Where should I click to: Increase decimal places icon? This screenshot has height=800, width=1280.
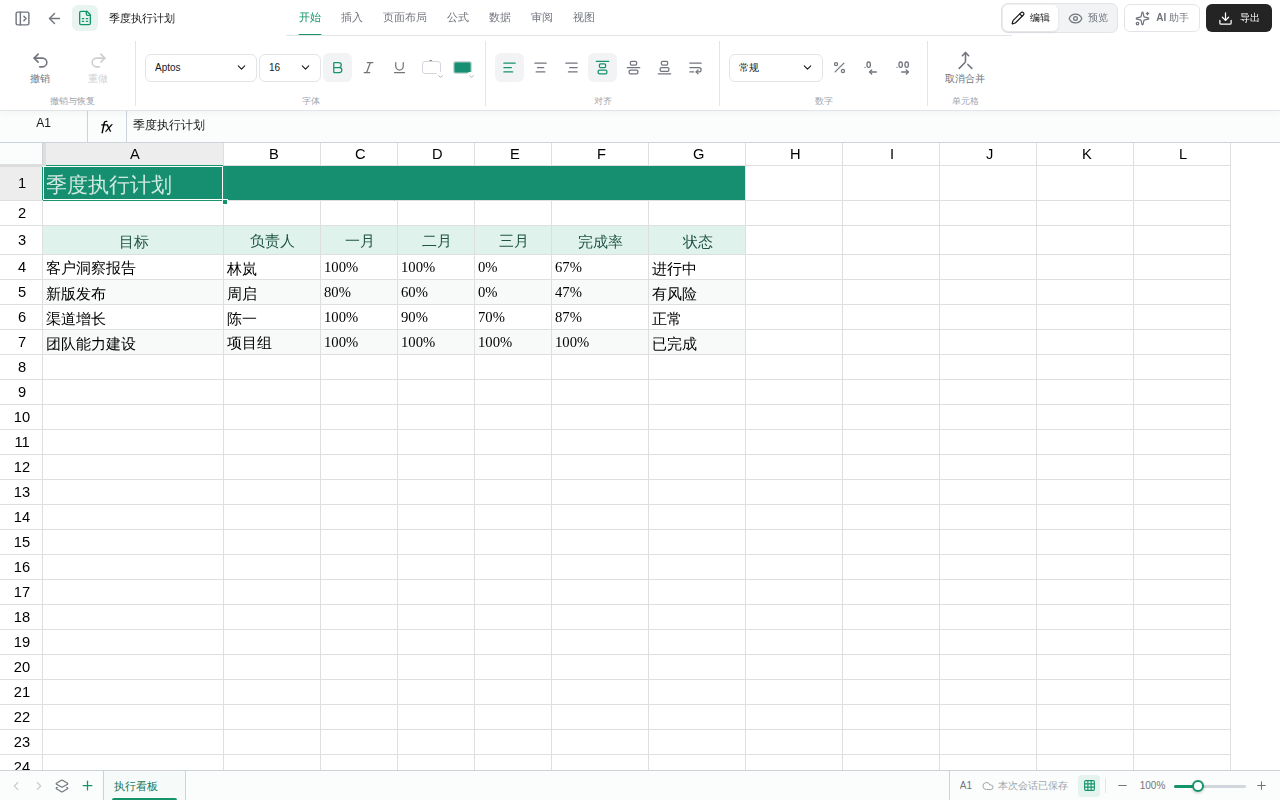(x=903, y=68)
